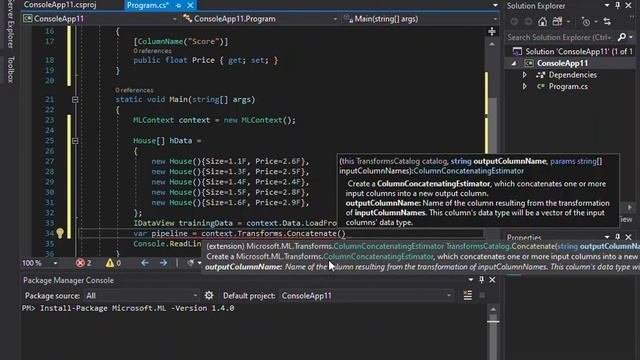Close the Program.cs tab
This screenshot has height=360, width=640.
click(x=190, y=6)
